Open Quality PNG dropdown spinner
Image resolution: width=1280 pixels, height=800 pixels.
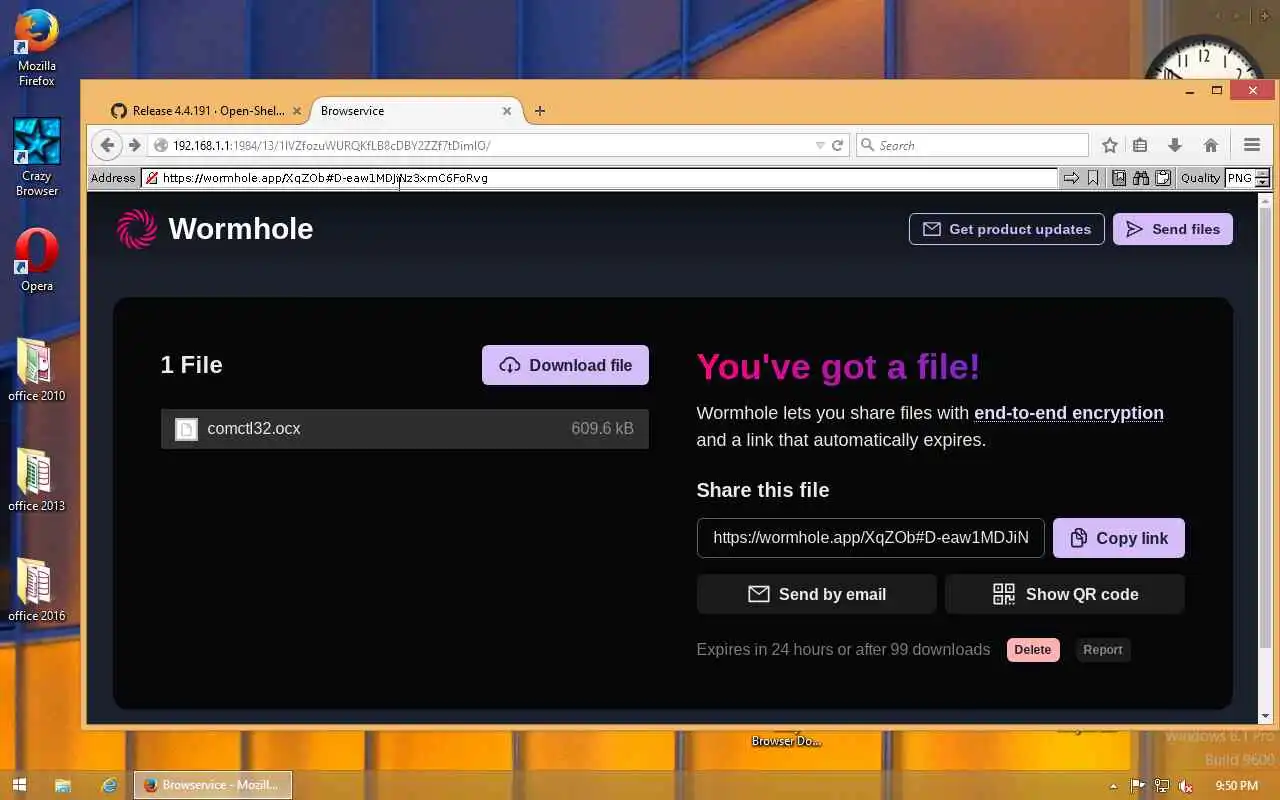pos(1262,178)
